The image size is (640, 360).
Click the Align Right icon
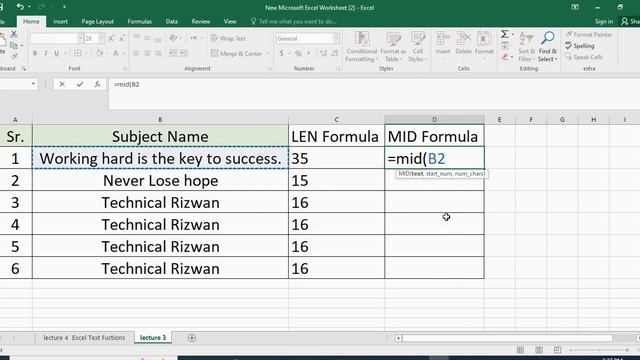(158, 53)
